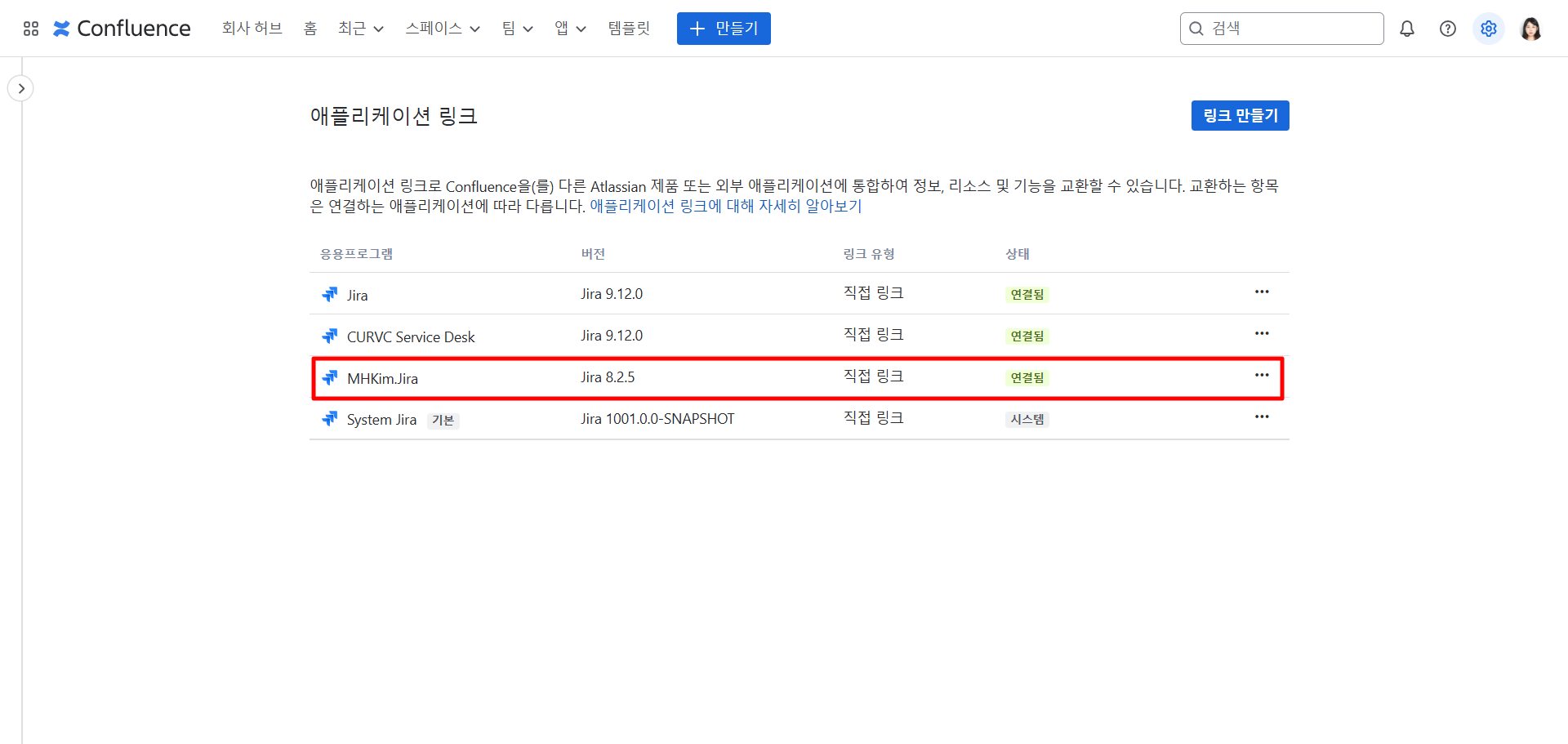The width and height of the screenshot is (1568, 744).
Task: Open actions menu for System Jira row
Action: click(x=1262, y=417)
